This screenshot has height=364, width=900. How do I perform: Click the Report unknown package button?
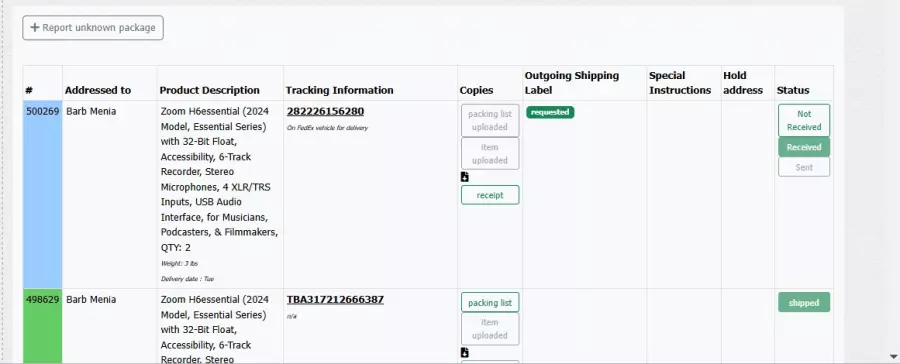pos(93,28)
